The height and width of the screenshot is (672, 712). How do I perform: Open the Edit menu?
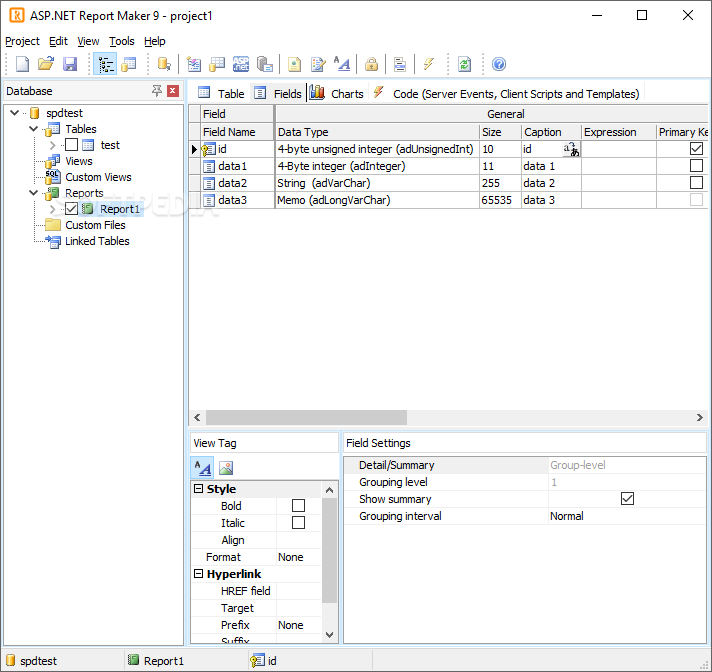tap(58, 41)
